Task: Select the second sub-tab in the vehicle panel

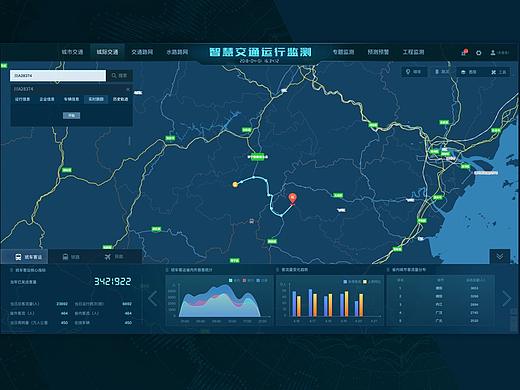Action: pos(47,99)
